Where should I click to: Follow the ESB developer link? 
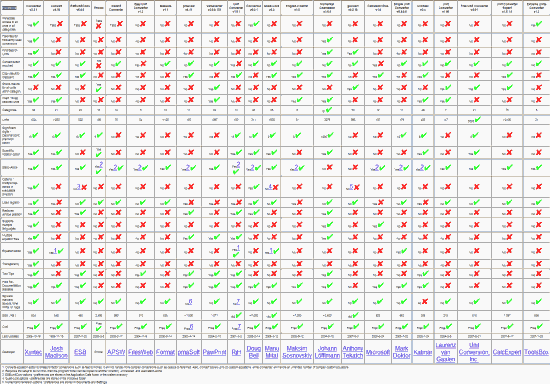pyautogui.click(x=80, y=352)
